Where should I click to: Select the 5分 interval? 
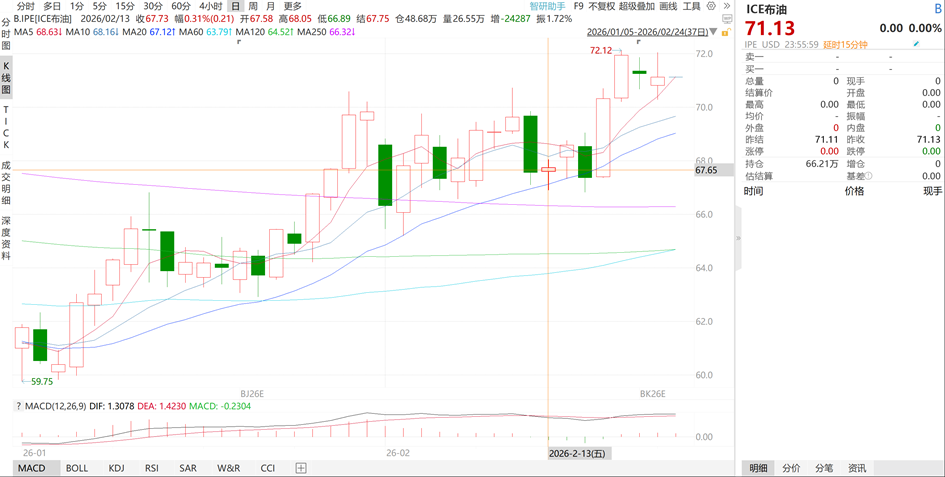(99, 6)
